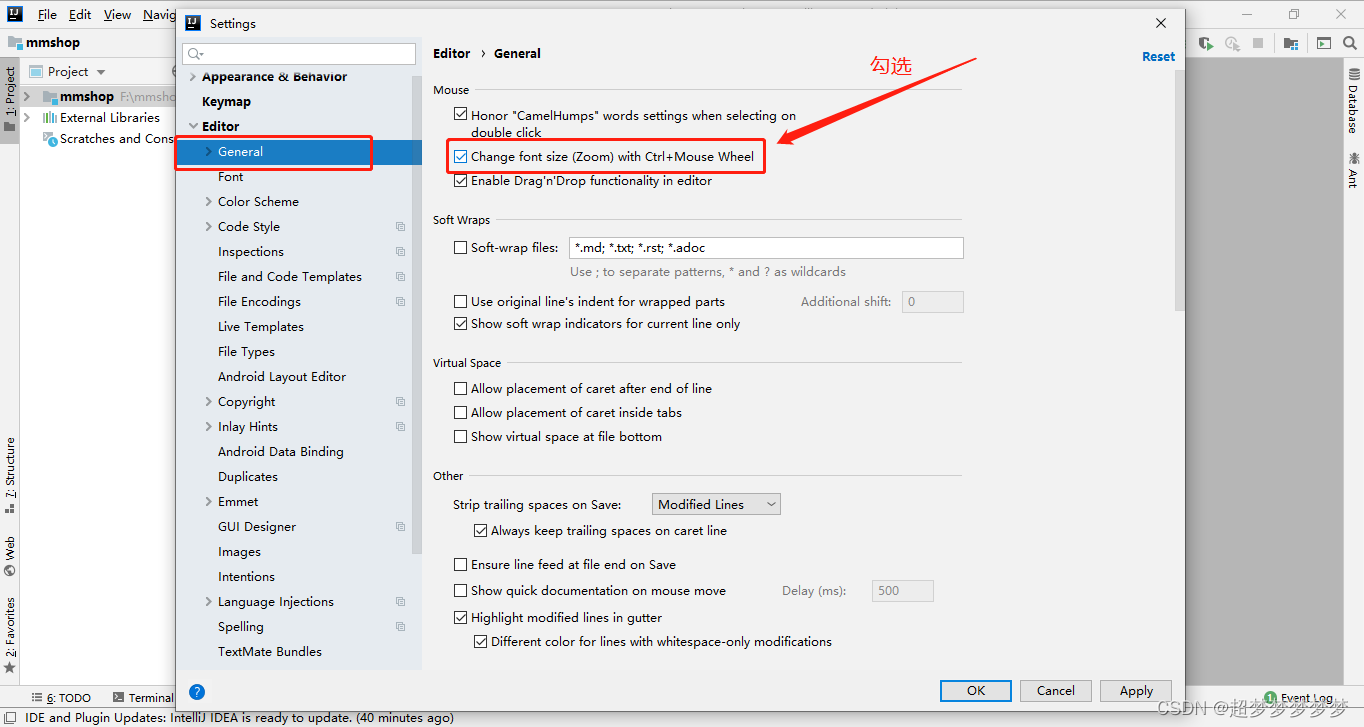The width and height of the screenshot is (1364, 727).
Task: Click the settings tree vertical scrollbar
Action: tap(417, 315)
